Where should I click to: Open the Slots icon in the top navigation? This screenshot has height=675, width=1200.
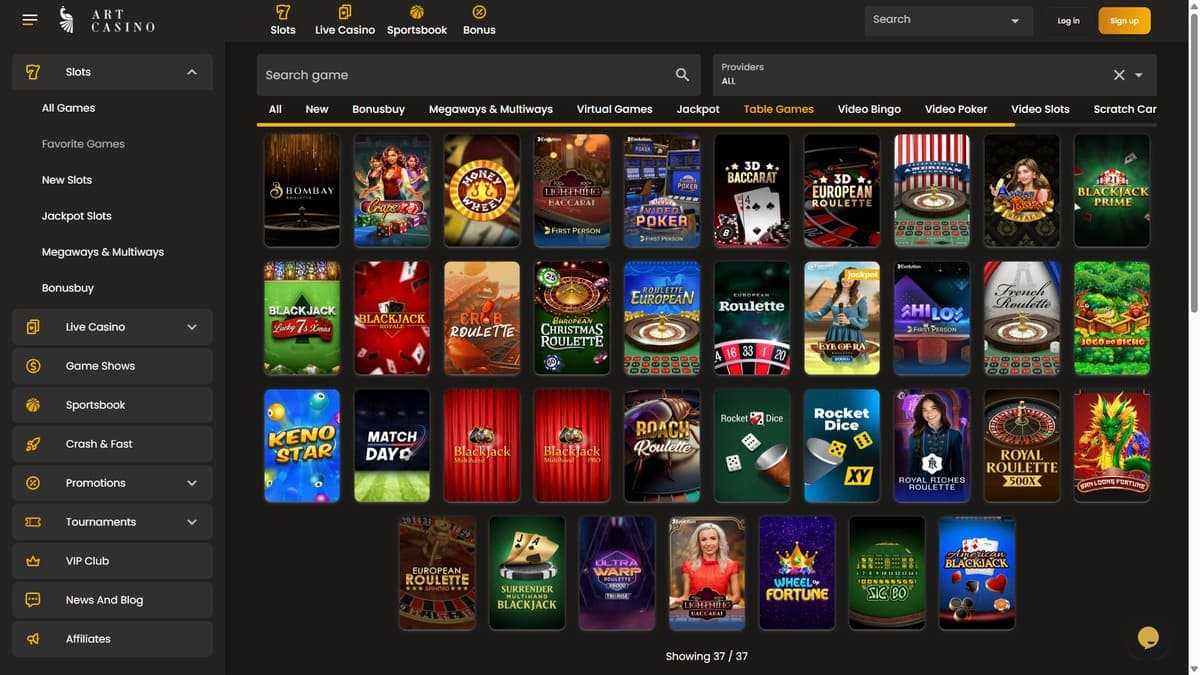[x=283, y=12]
